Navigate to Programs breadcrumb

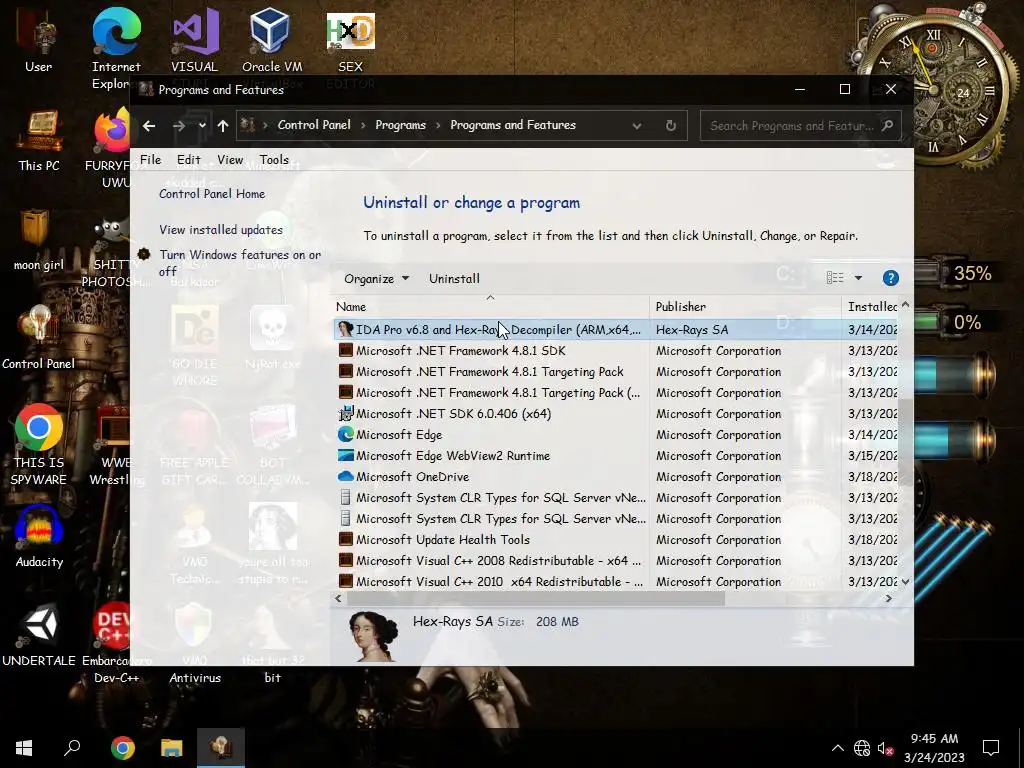point(400,125)
